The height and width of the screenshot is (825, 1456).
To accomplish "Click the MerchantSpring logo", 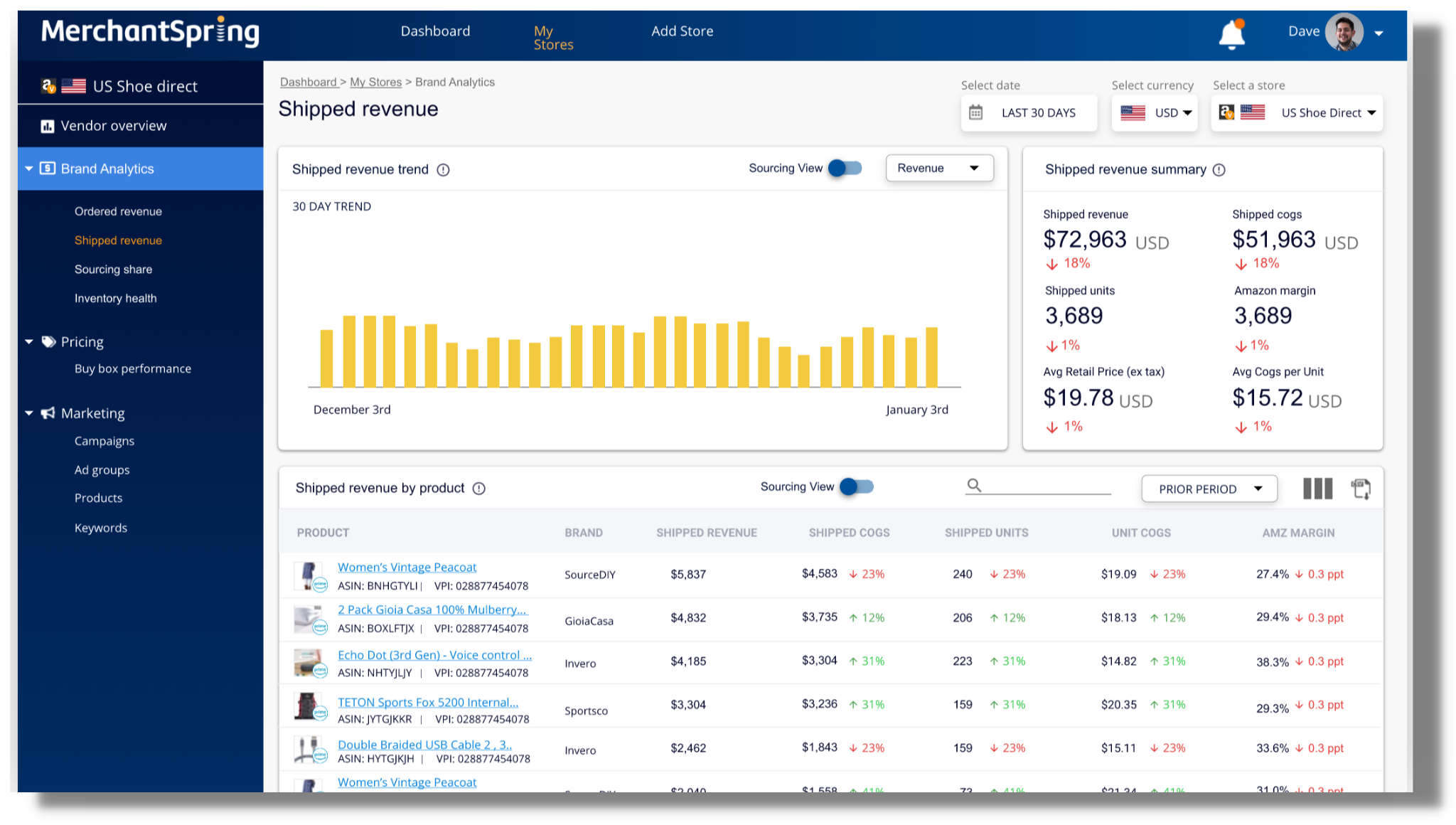I will coord(150,31).
